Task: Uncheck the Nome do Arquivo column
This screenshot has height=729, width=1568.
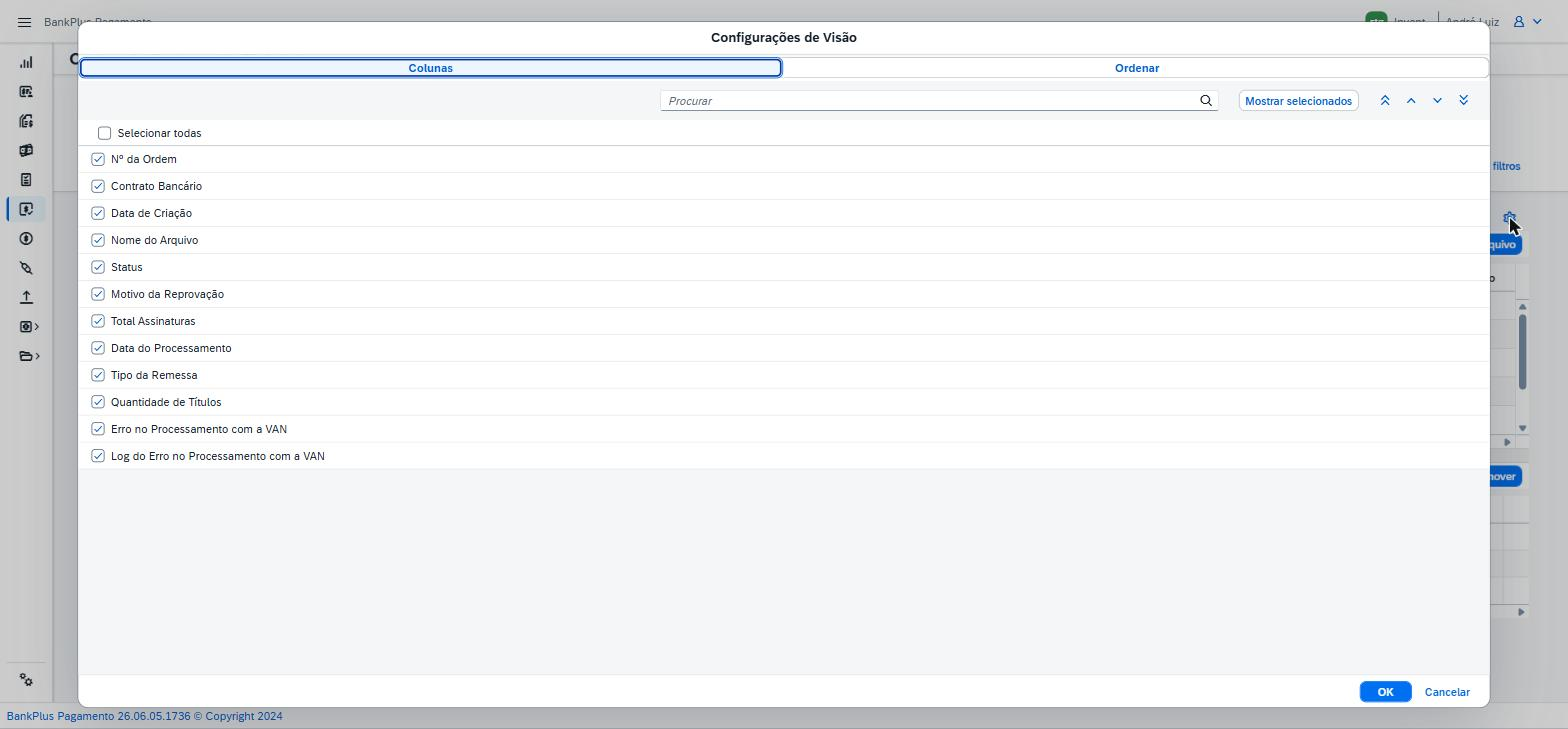Action: click(x=98, y=240)
